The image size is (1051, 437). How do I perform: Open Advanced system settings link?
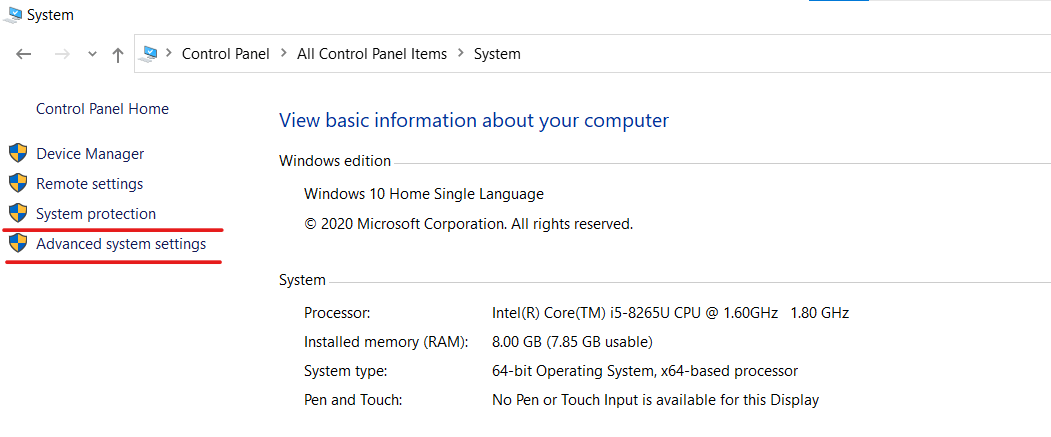point(121,244)
